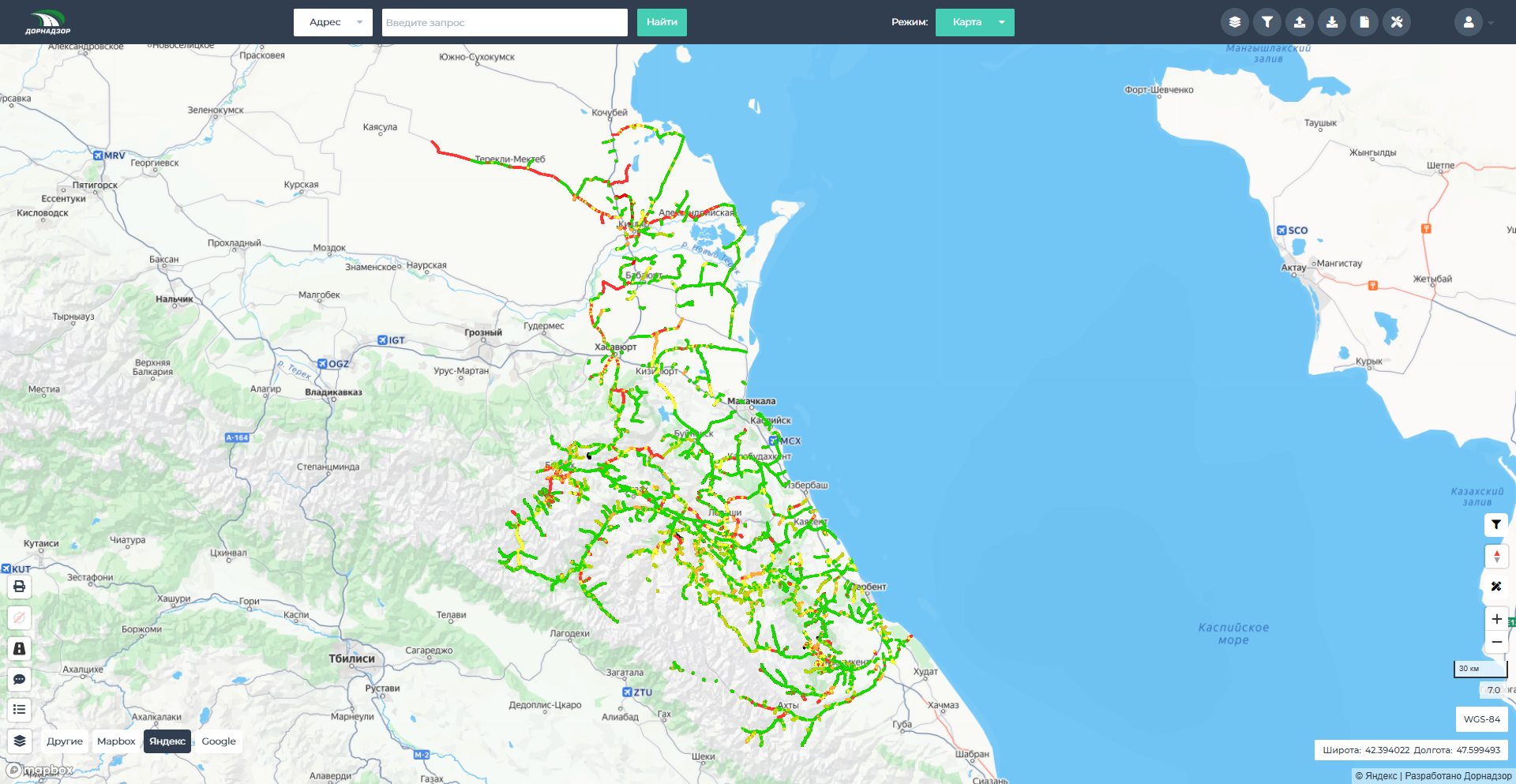Viewport: 1516px width, 784px height.
Task: Click the road icon button
Action: click(x=20, y=648)
